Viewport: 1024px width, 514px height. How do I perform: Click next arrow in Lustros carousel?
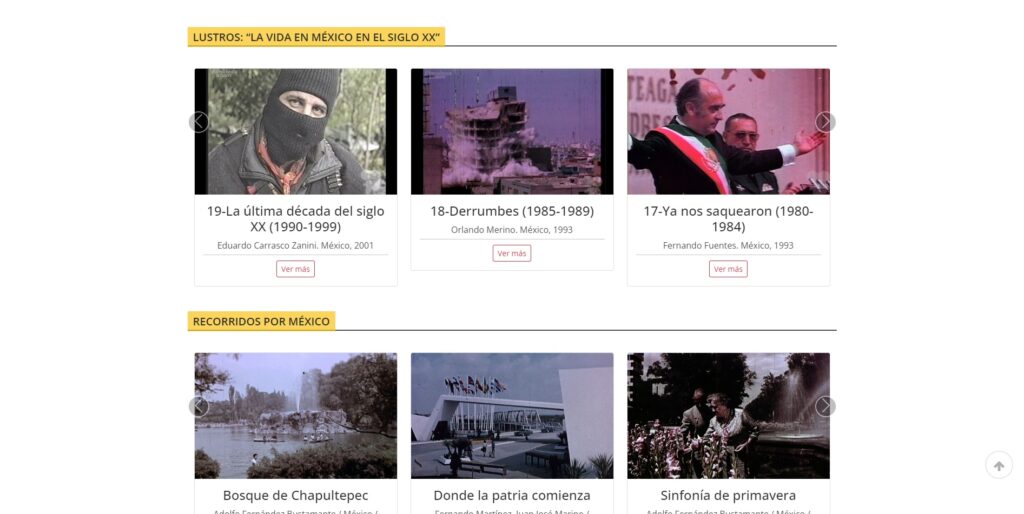(x=825, y=122)
